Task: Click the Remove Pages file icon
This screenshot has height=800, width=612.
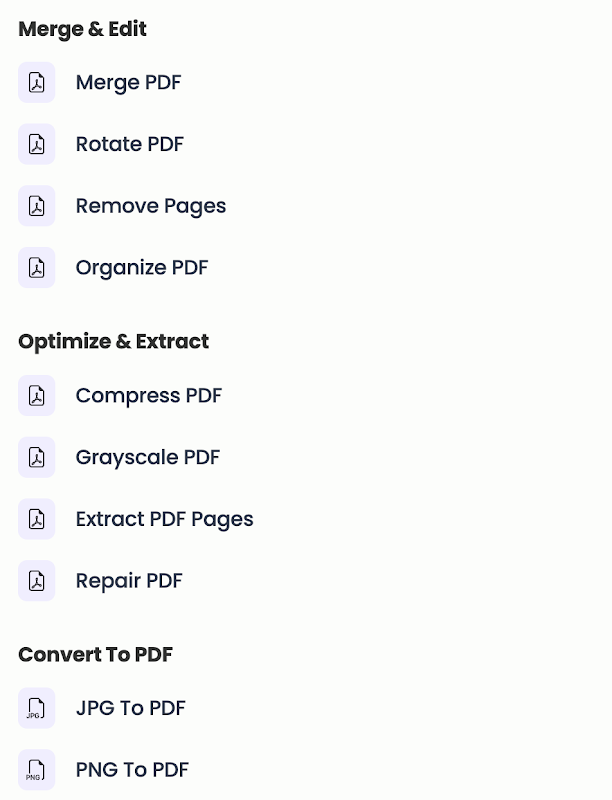Action: 37,207
